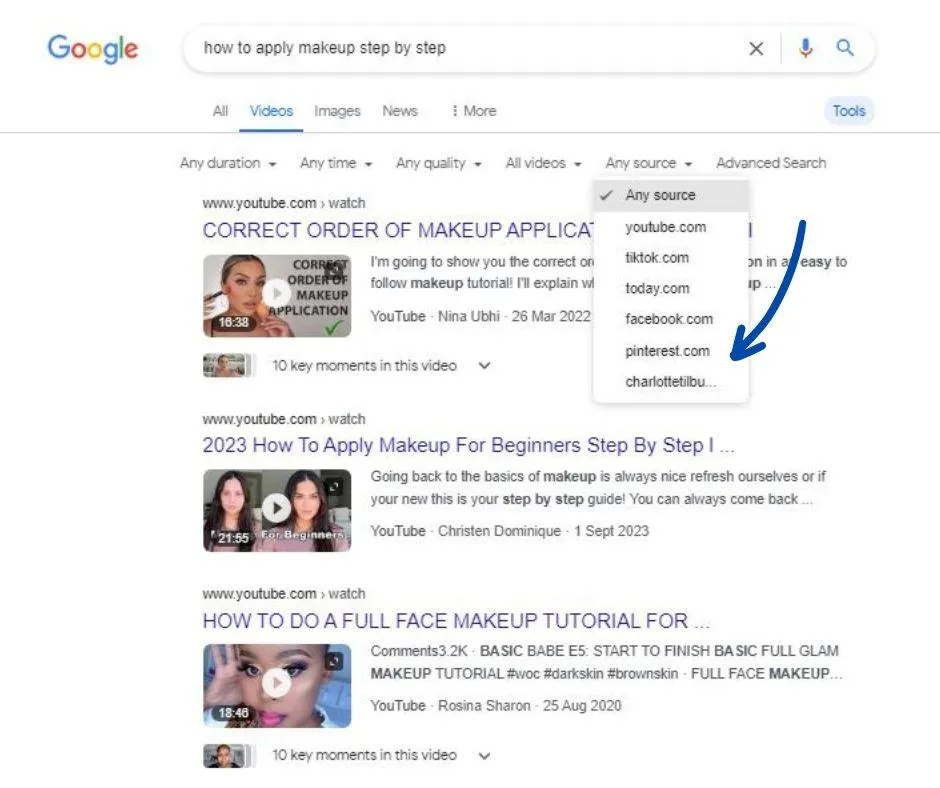Play the Christen Dominique video thumbnail
Image resolution: width=940 pixels, height=788 pixels.
click(x=277, y=510)
